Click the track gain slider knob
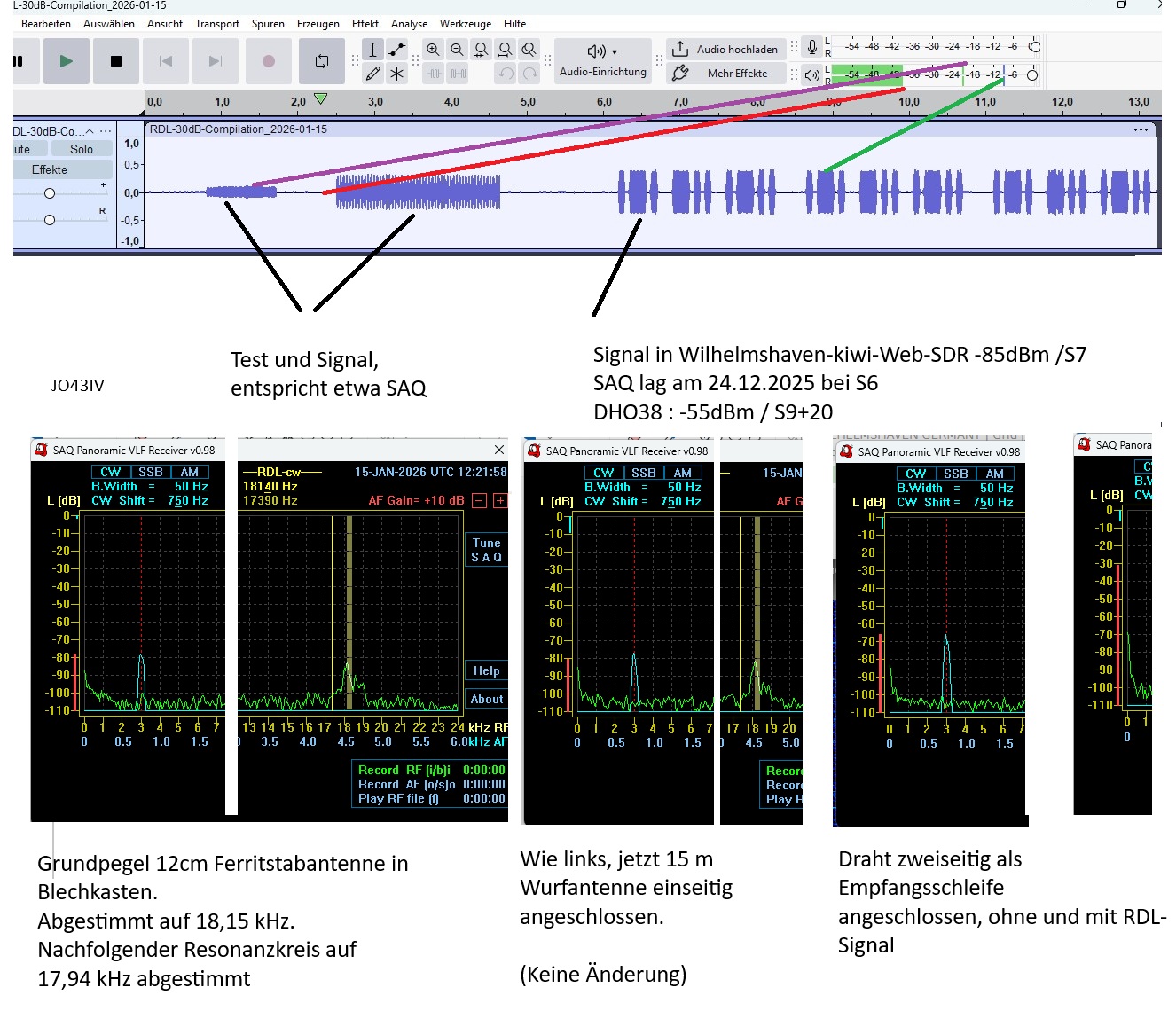 click(x=50, y=193)
